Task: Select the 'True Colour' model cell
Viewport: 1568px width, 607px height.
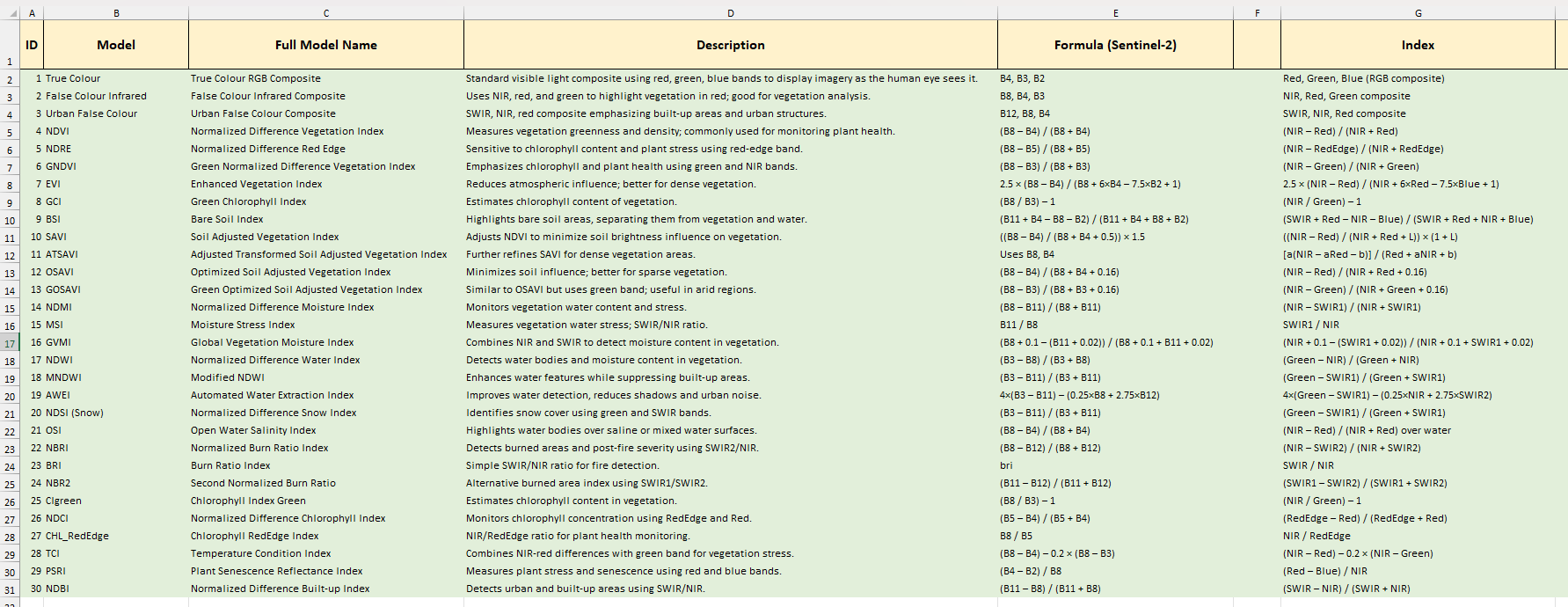Action: [116, 78]
